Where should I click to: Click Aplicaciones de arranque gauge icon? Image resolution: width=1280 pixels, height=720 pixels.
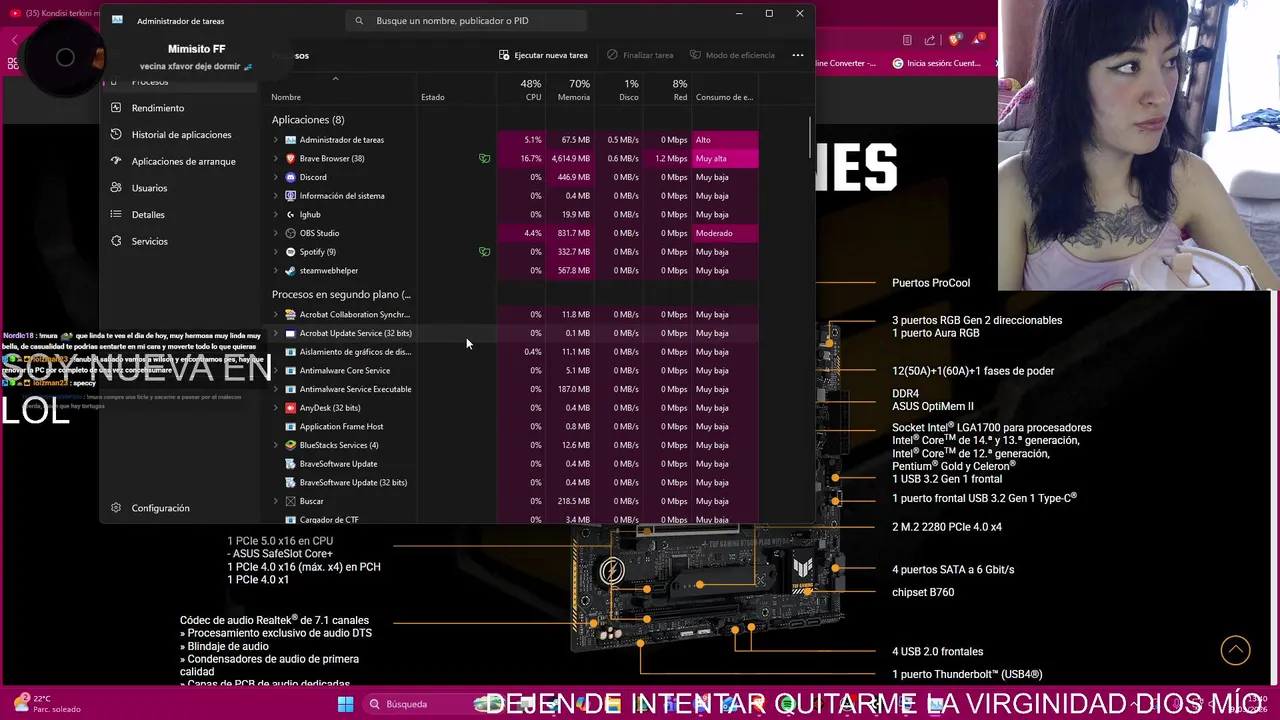pyautogui.click(x=116, y=161)
